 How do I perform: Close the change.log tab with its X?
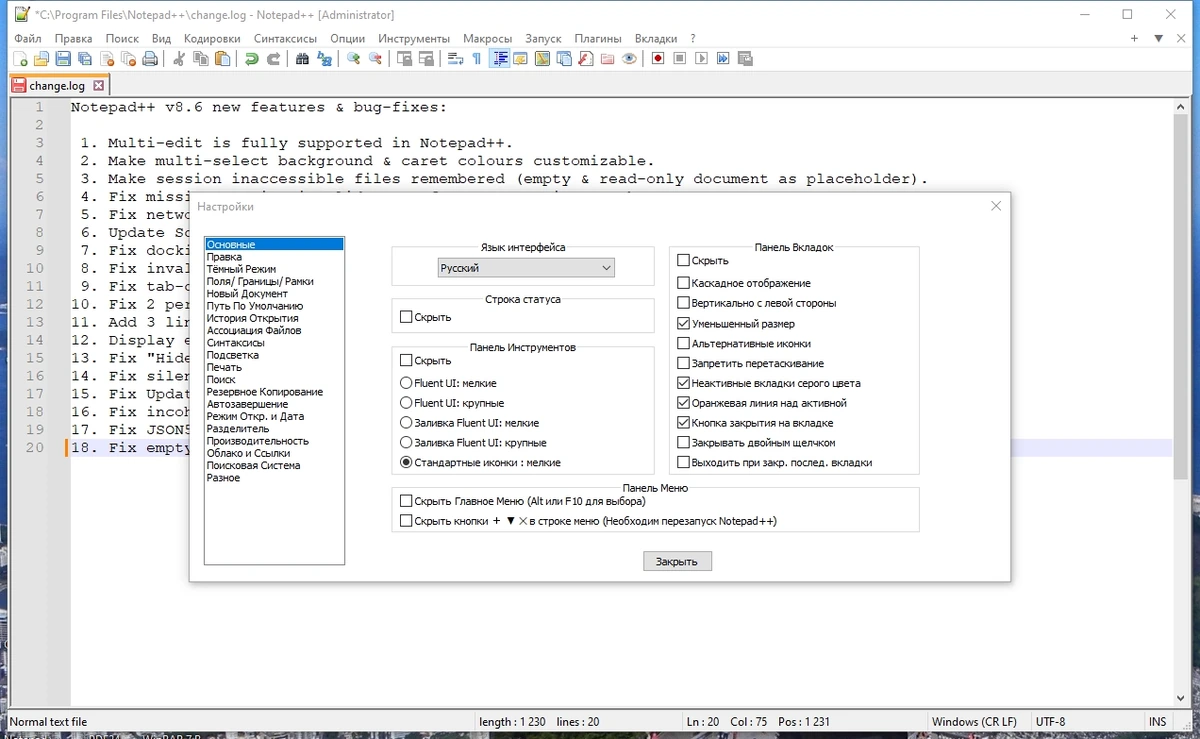click(x=98, y=86)
